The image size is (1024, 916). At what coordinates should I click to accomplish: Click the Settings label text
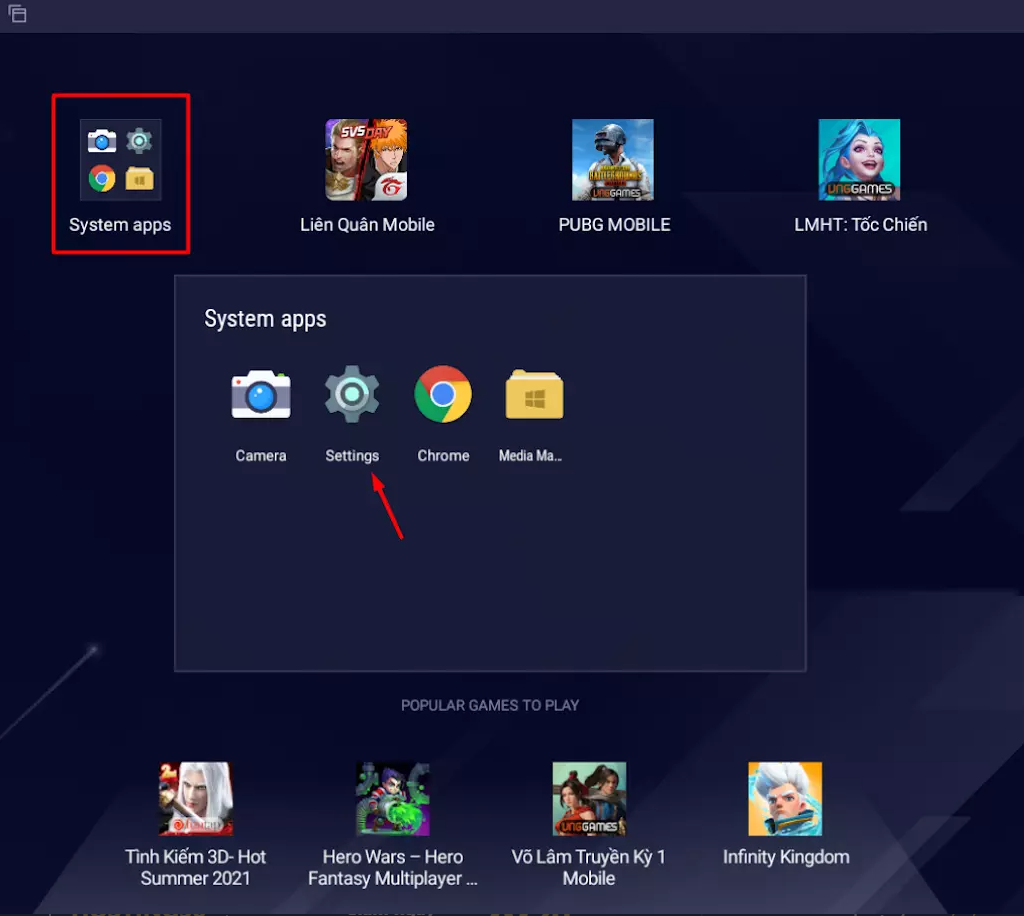352,456
